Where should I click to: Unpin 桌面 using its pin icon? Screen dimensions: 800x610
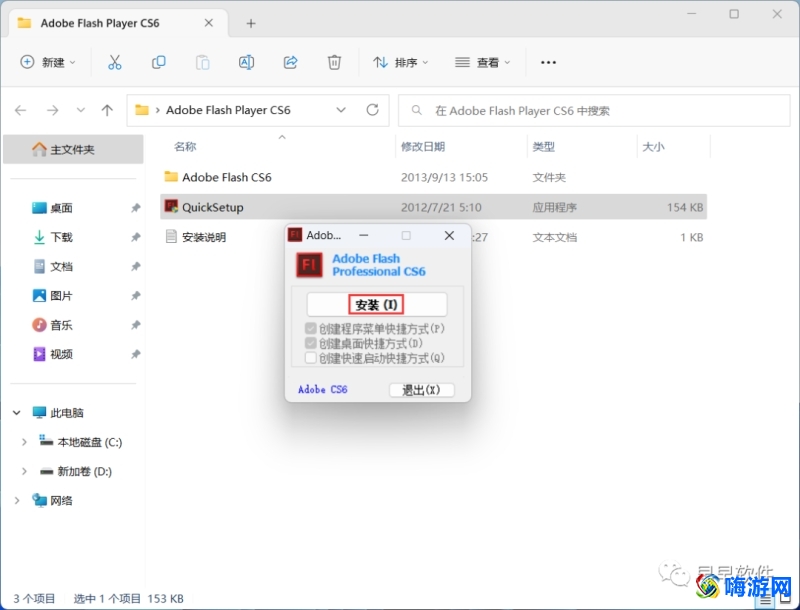(135, 208)
